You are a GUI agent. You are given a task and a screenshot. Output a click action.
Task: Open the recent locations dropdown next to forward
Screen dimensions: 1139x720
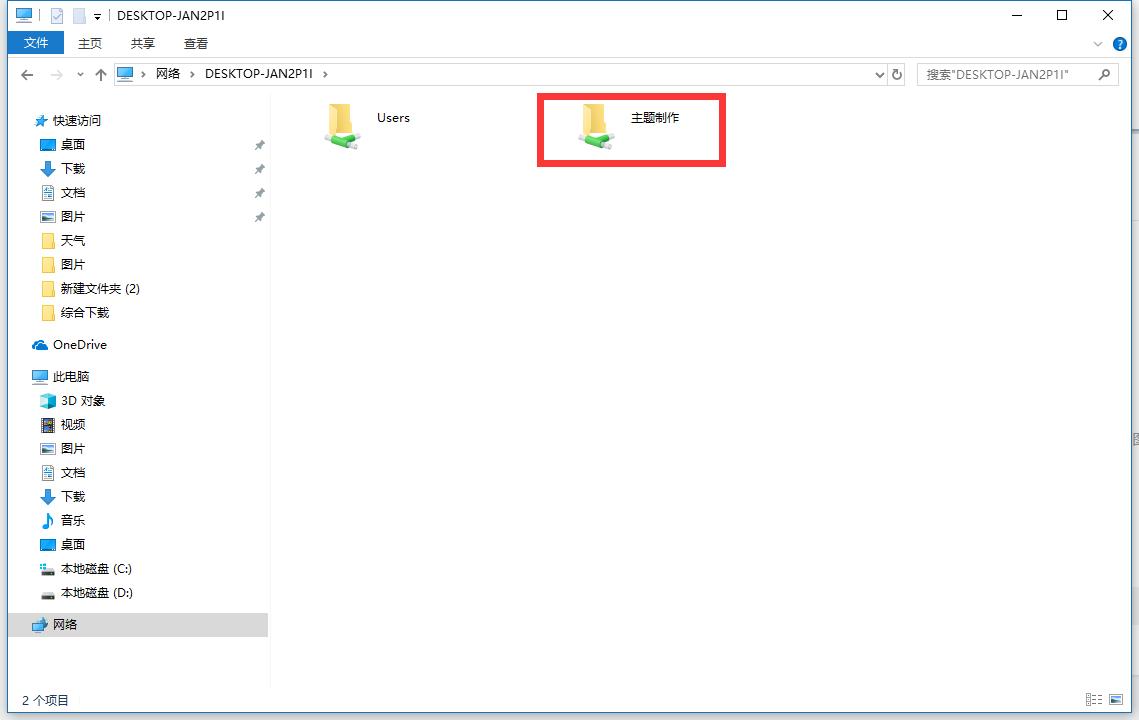(79, 74)
